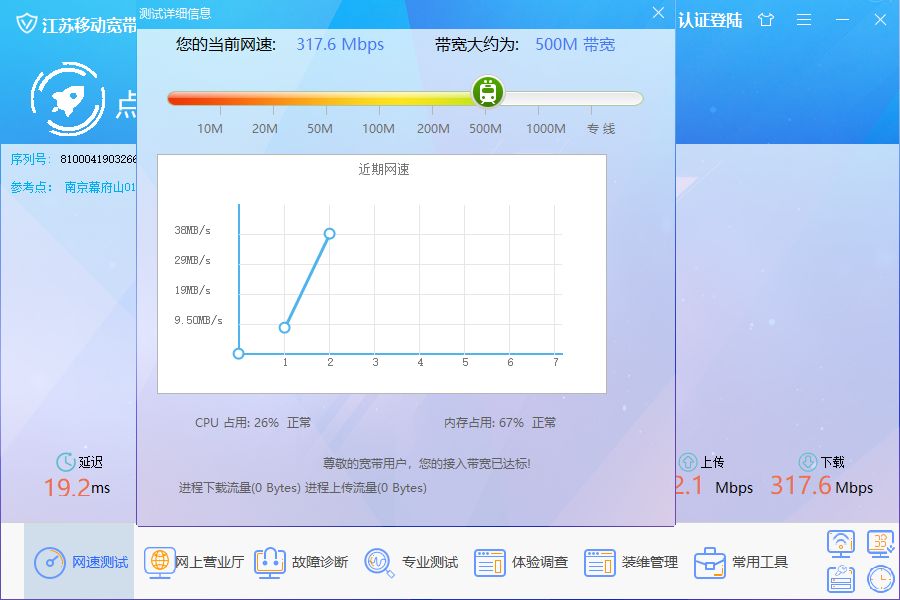This screenshot has height=600, width=900.
Task: Click the 网速测试 gauge icon
Action: pos(50,562)
